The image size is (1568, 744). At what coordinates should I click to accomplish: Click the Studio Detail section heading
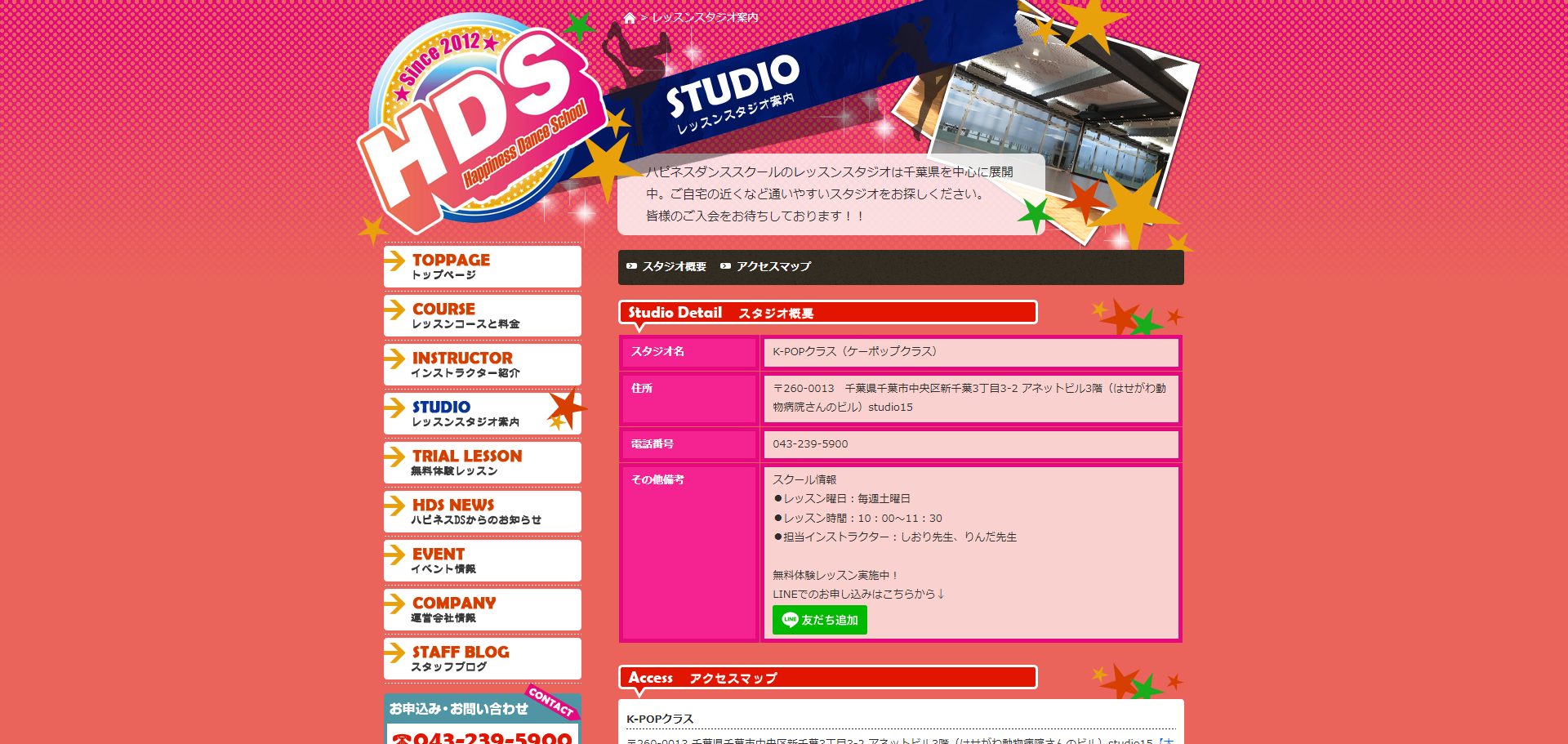[828, 313]
